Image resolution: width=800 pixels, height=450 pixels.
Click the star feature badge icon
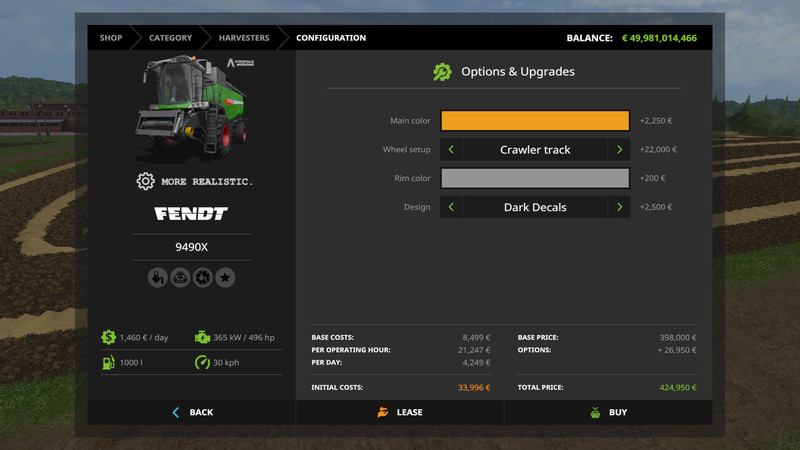pos(225,278)
